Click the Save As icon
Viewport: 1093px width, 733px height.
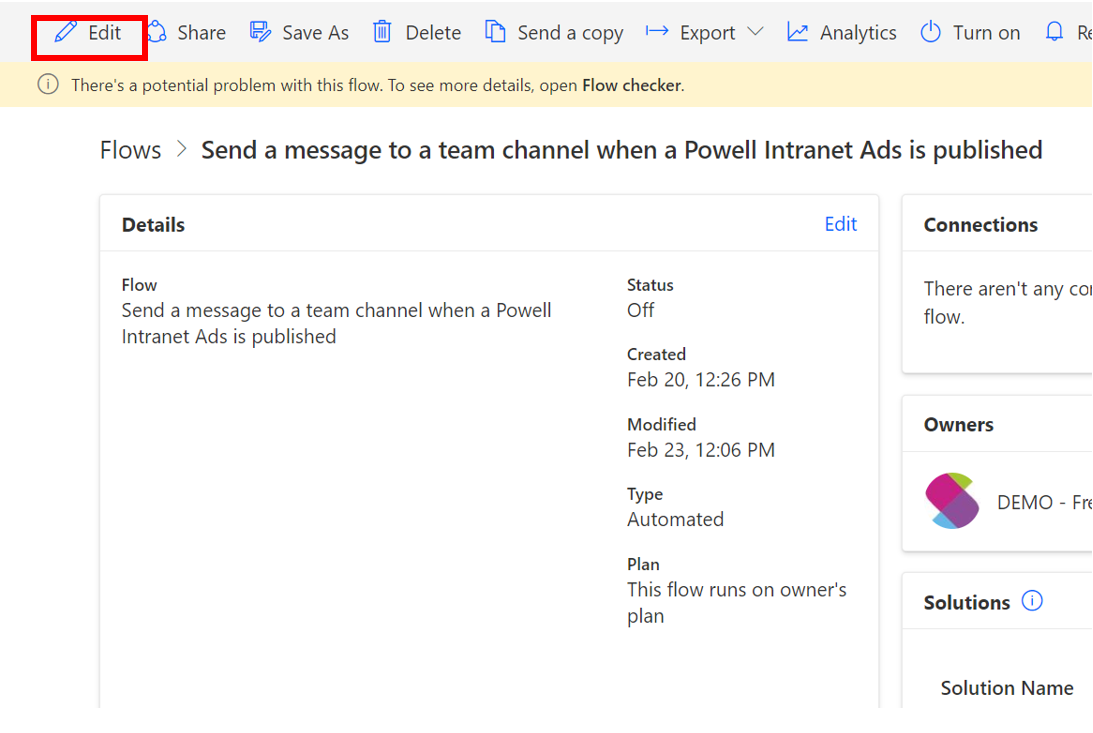tap(261, 32)
